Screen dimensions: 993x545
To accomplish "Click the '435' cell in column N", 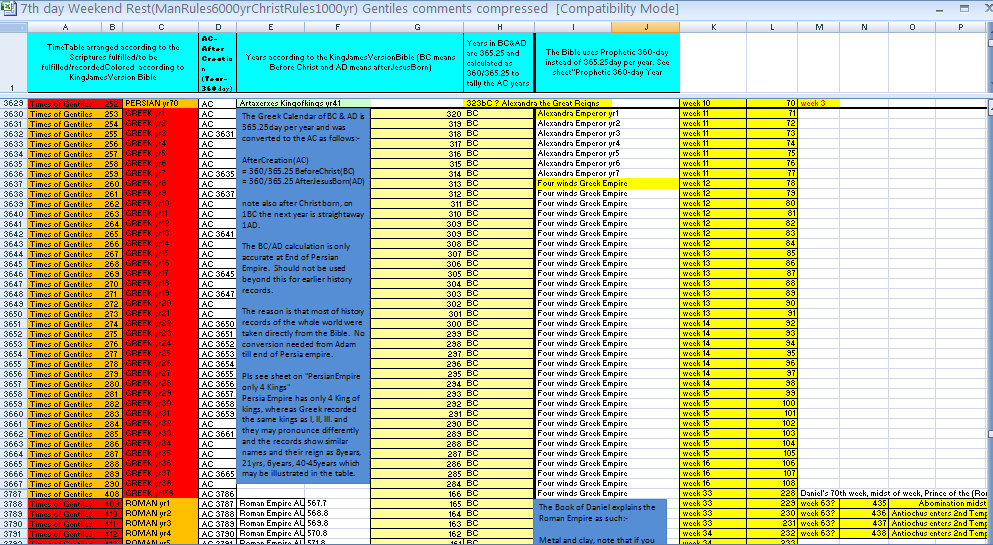I will pyautogui.click(x=864, y=504).
